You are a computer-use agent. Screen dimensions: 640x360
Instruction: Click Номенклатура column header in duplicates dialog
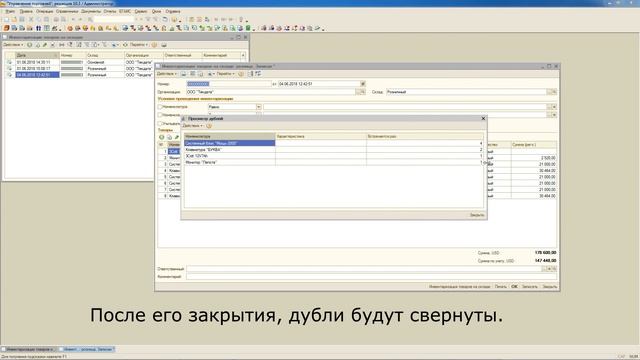pyautogui.click(x=230, y=136)
